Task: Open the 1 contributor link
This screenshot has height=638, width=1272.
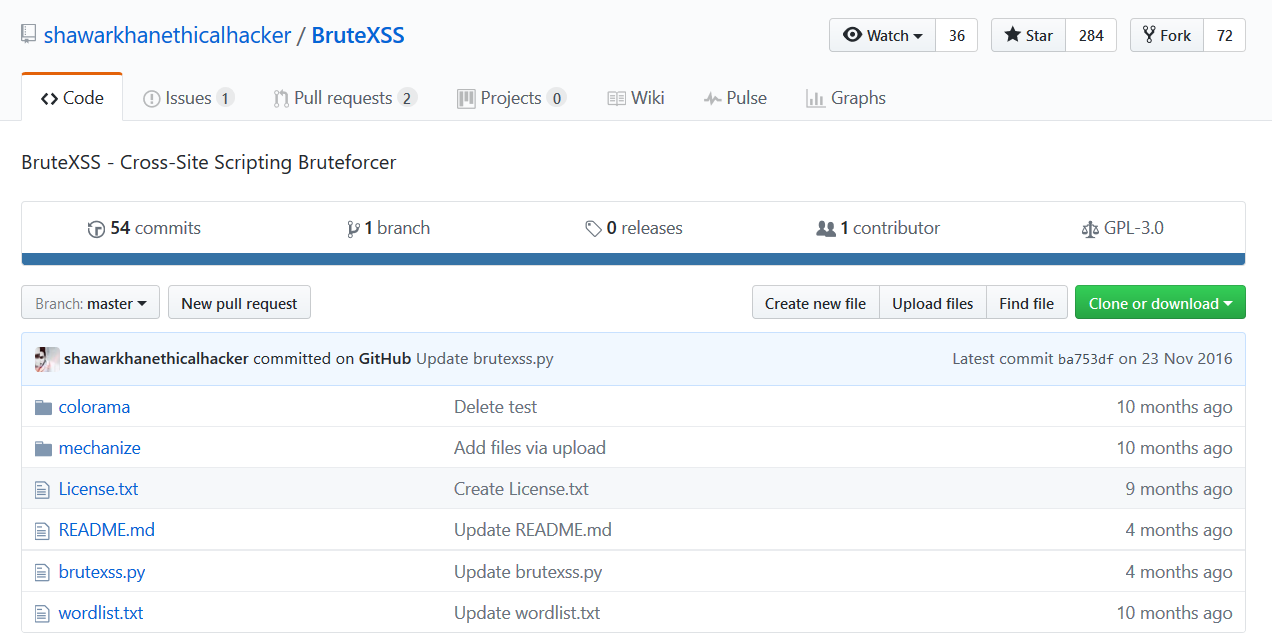Action: [x=878, y=228]
